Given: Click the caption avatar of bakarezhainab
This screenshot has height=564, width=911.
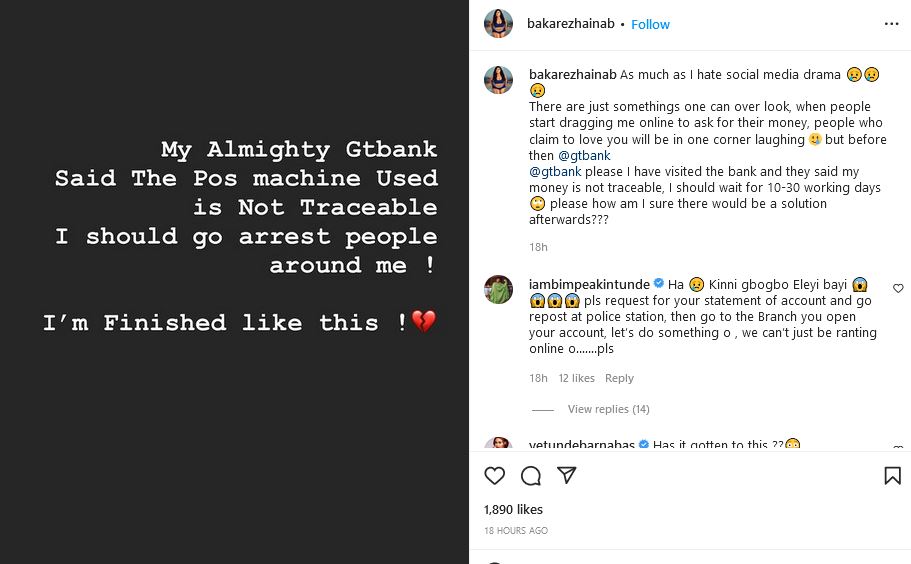Looking at the screenshot, I should click(498, 80).
